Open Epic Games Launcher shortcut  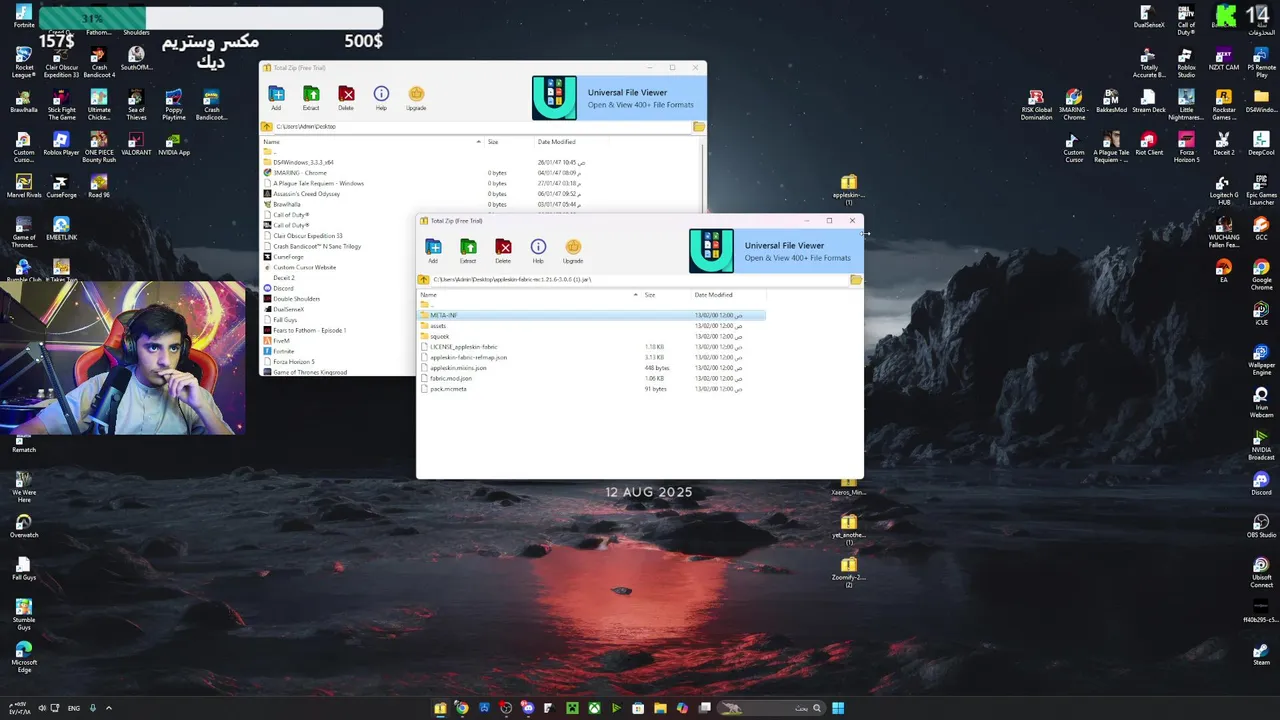(x=1261, y=190)
